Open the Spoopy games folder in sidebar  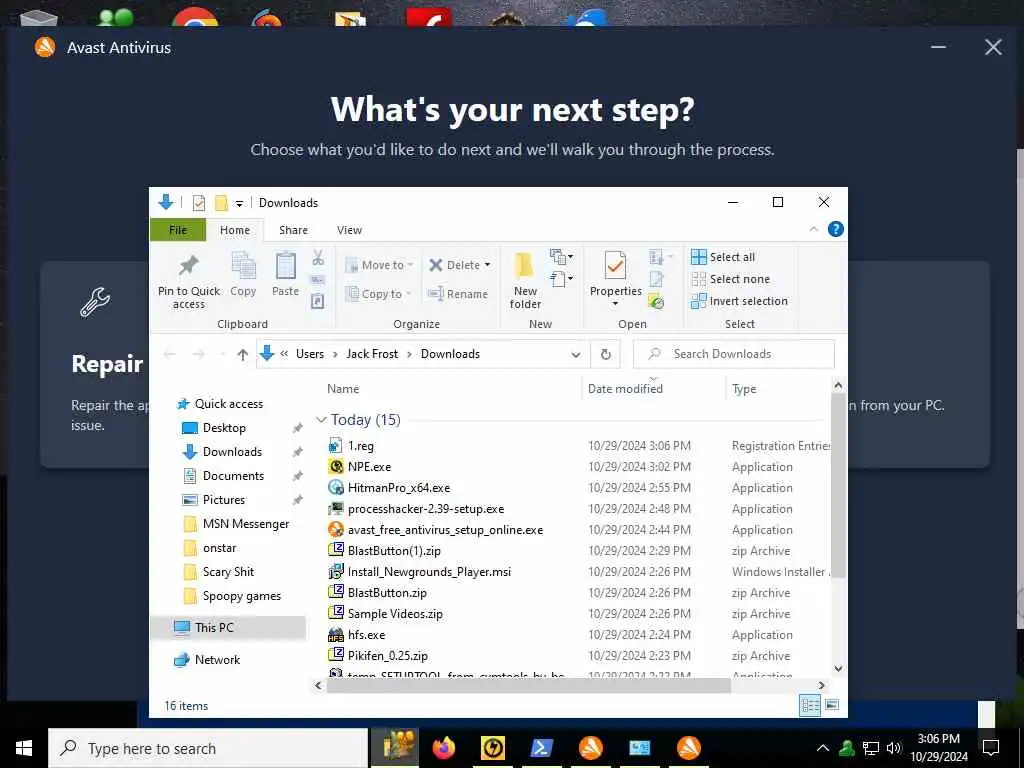tap(242, 596)
